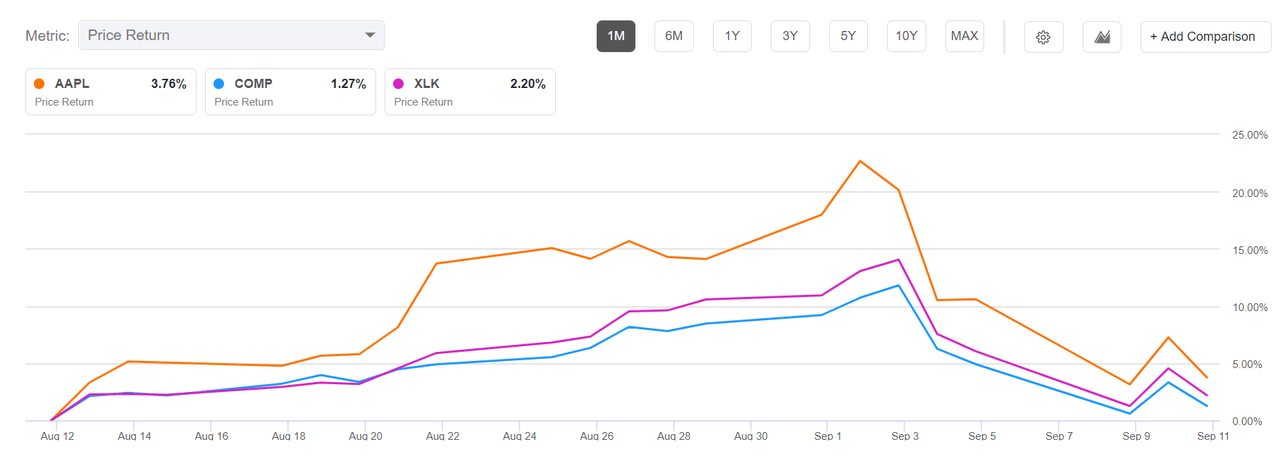Image resolution: width=1280 pixels, height=456 pixels.
Task: Switch to the 10Y range
Action: point(906,37)
